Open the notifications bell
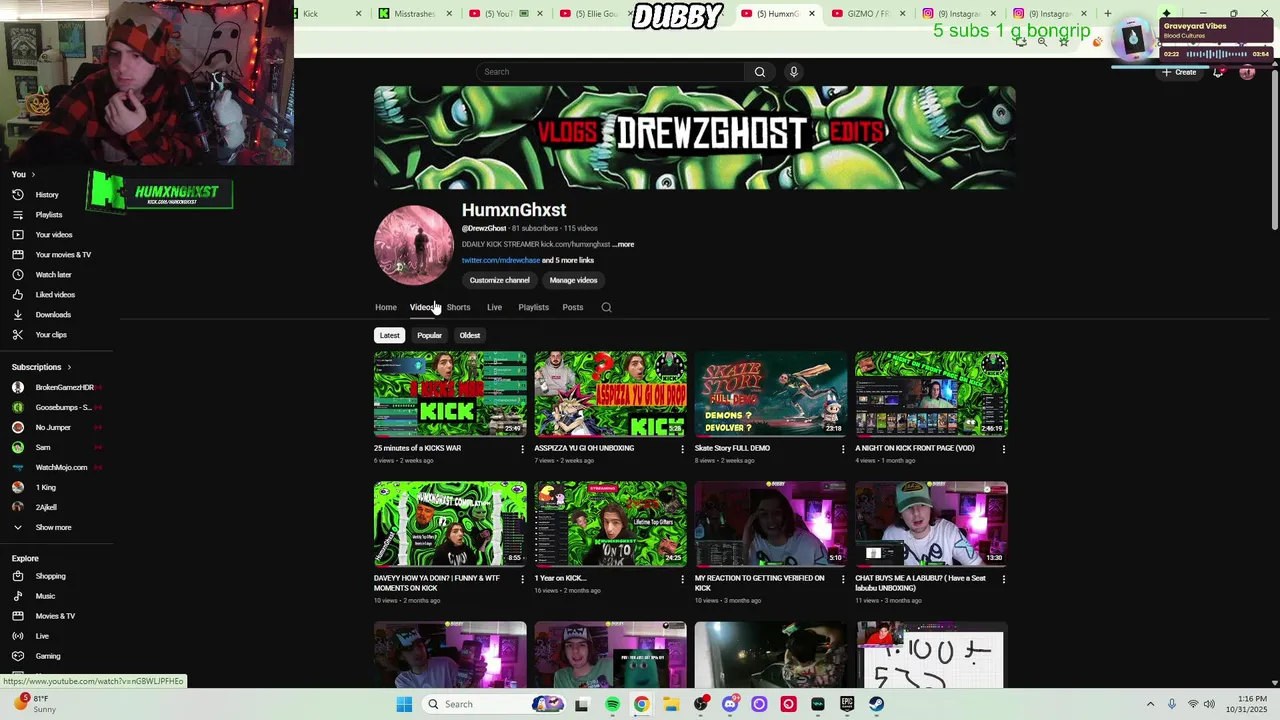Viewport: 1280px width, 720px height. click(x=1218, y=72)
